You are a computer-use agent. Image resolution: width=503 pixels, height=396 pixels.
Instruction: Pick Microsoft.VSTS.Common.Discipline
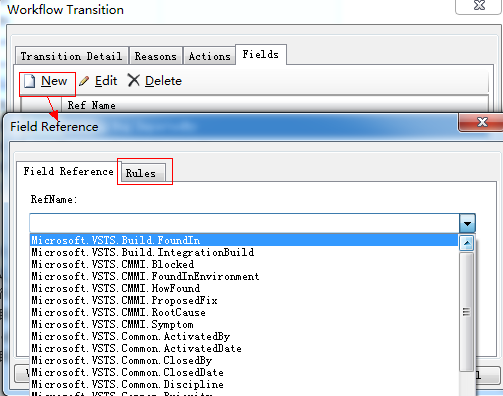click(x=244, y=384)
